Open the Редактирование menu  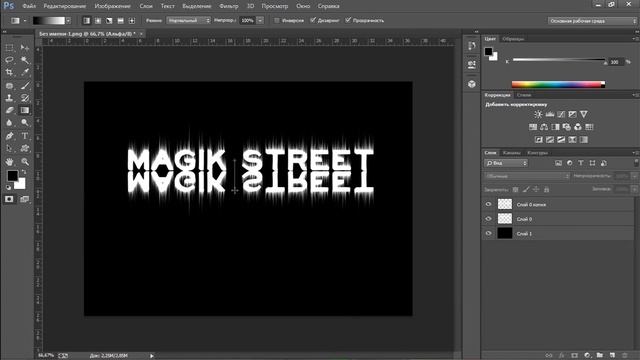coord(64,6)
